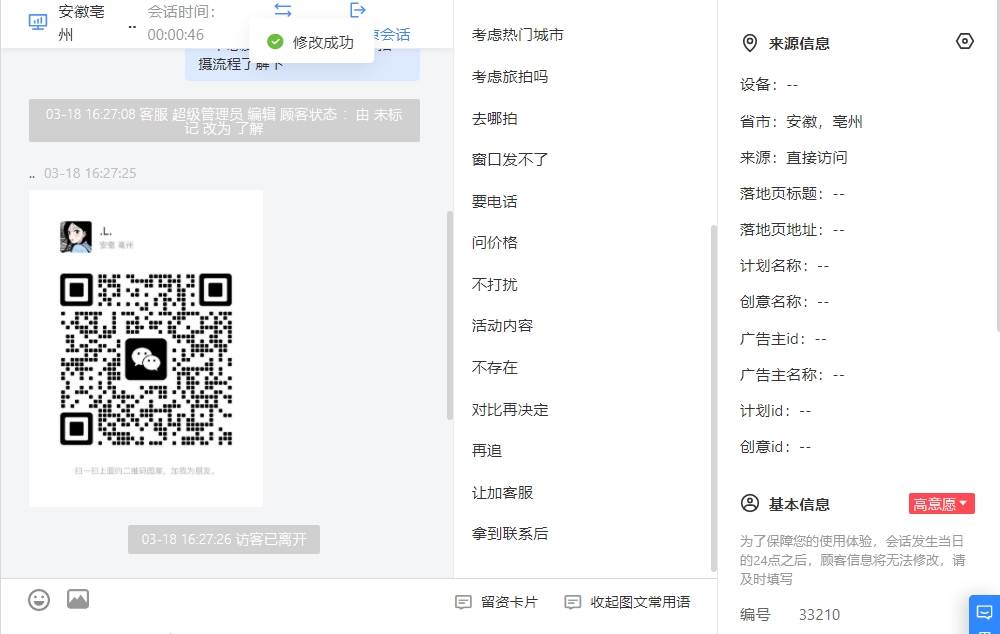The height and width of the screenshot is (634, 1000).
Task: Click the transfer conversation arrows icon
Action: (283, 10)
